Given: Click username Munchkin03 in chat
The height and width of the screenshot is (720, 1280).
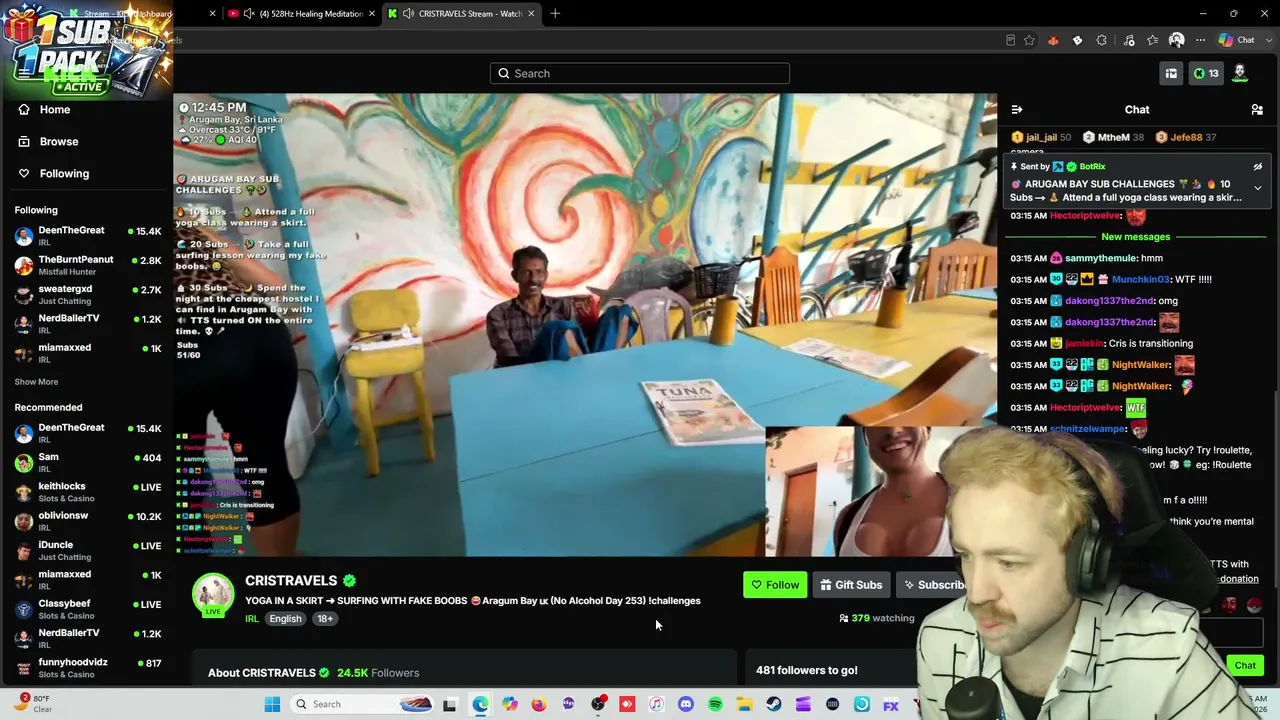Looking at the screenshot, I should 1141,280.
